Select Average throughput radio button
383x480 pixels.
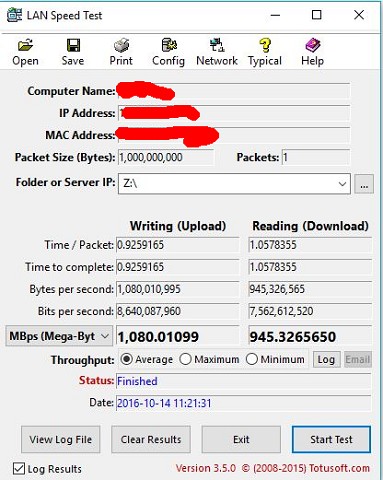[x=126, y=359]
